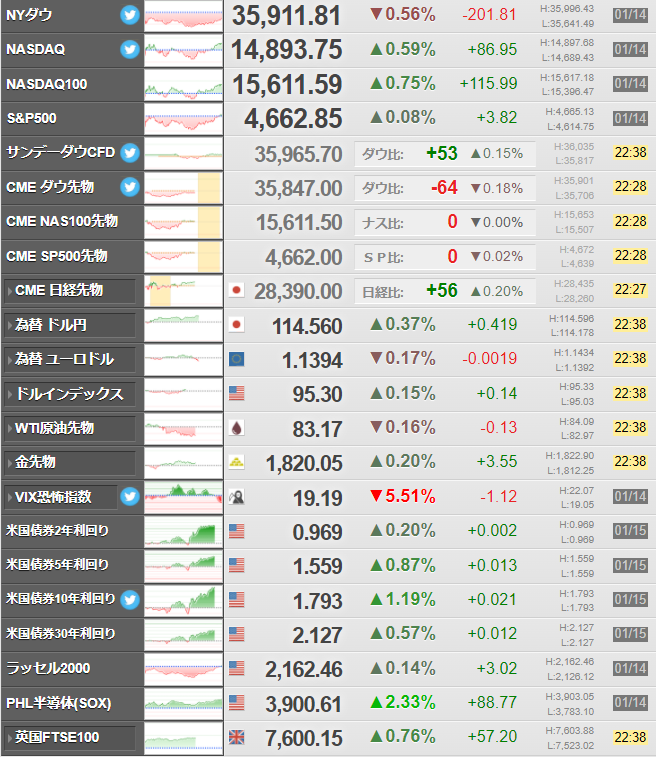This screenshot has height=757, width=656.
Task: Click the Twitter icon beside 米国債券10年利回り
Action: coord(130,600)
